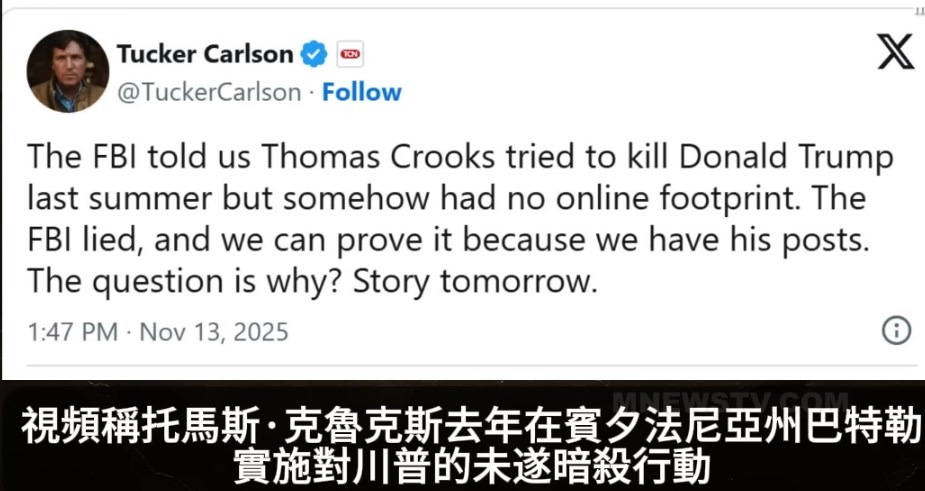Open the red TCN affiliation badge
The image size is (925, 491).
tap(350, 54)
